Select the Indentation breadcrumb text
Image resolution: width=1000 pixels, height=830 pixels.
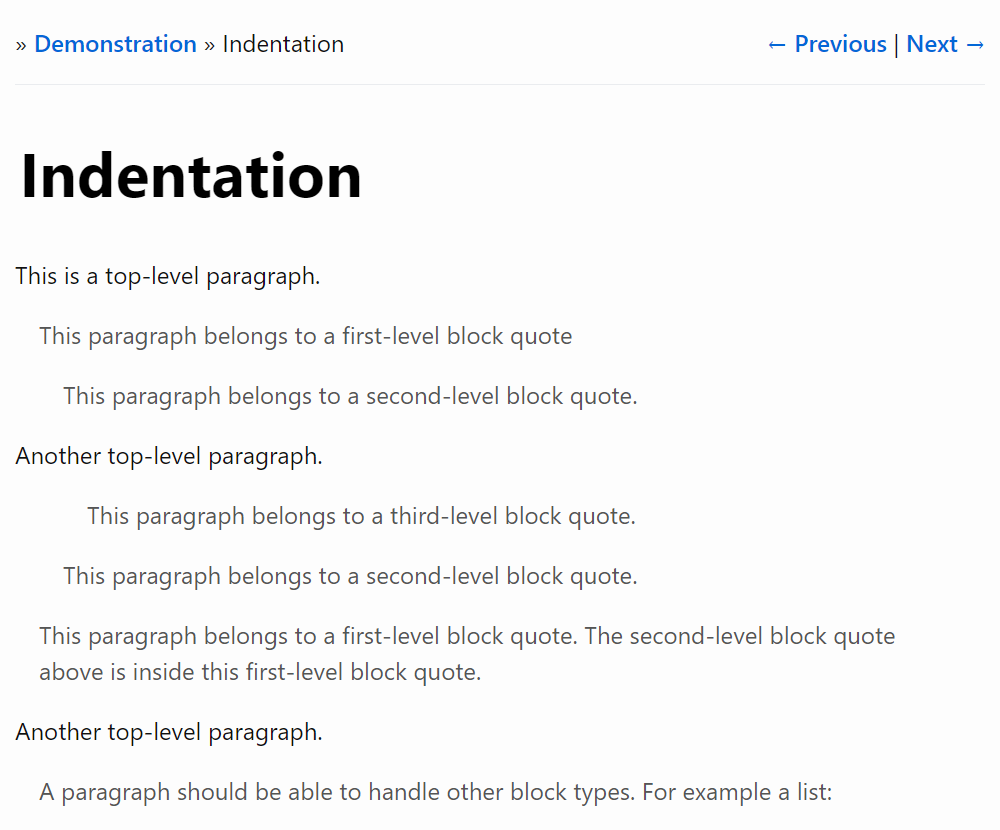click(x=283, y=44)
